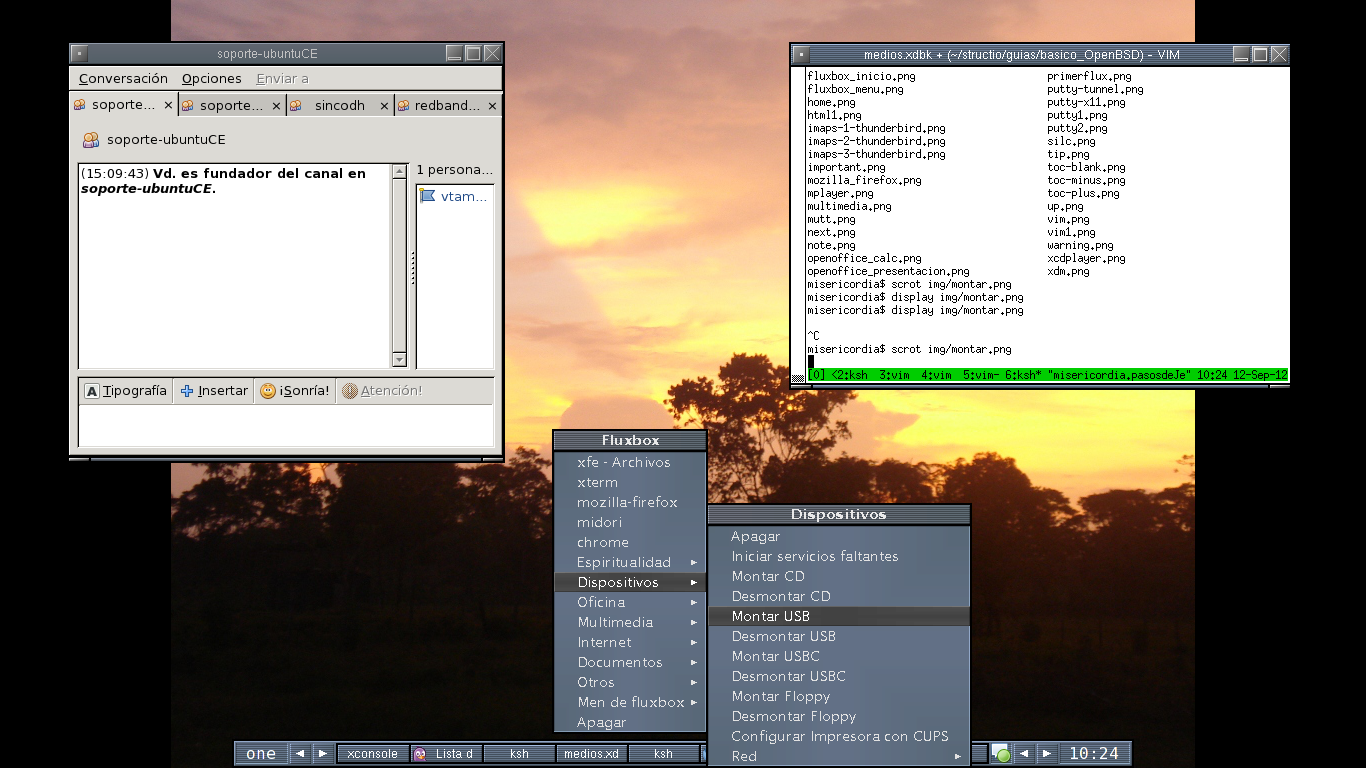1366x768 pixels.
Task: Close the sincodh tab with its x
Action: 385,105
